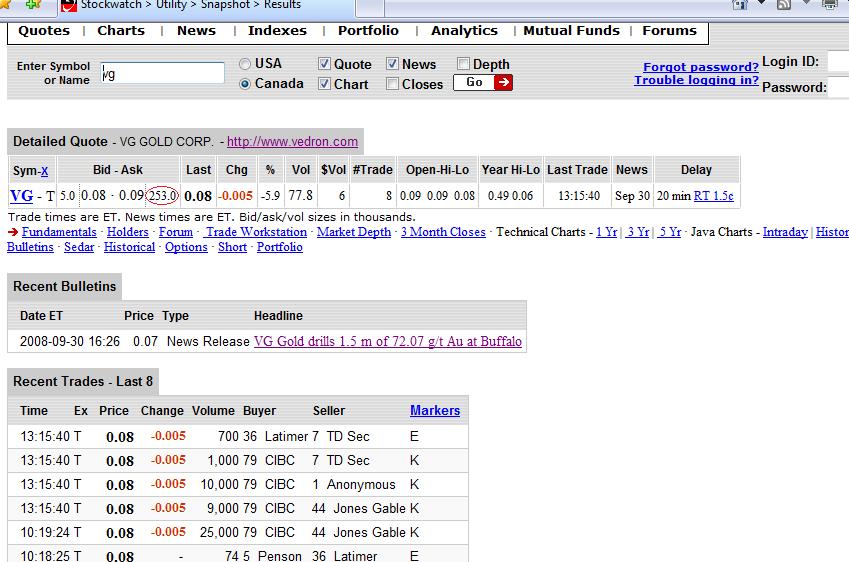Image resolution: width=849 pixels, height=562 pixels.
Task: Open the Holders link
Action: click(127, 232)
